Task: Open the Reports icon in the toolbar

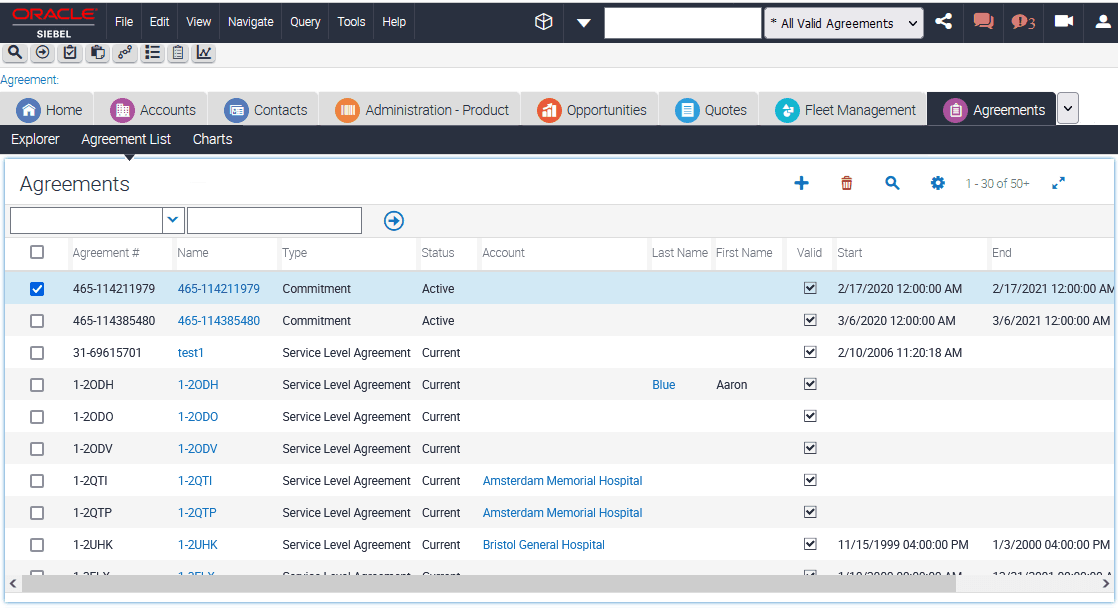Action: (x=178, y=53)
